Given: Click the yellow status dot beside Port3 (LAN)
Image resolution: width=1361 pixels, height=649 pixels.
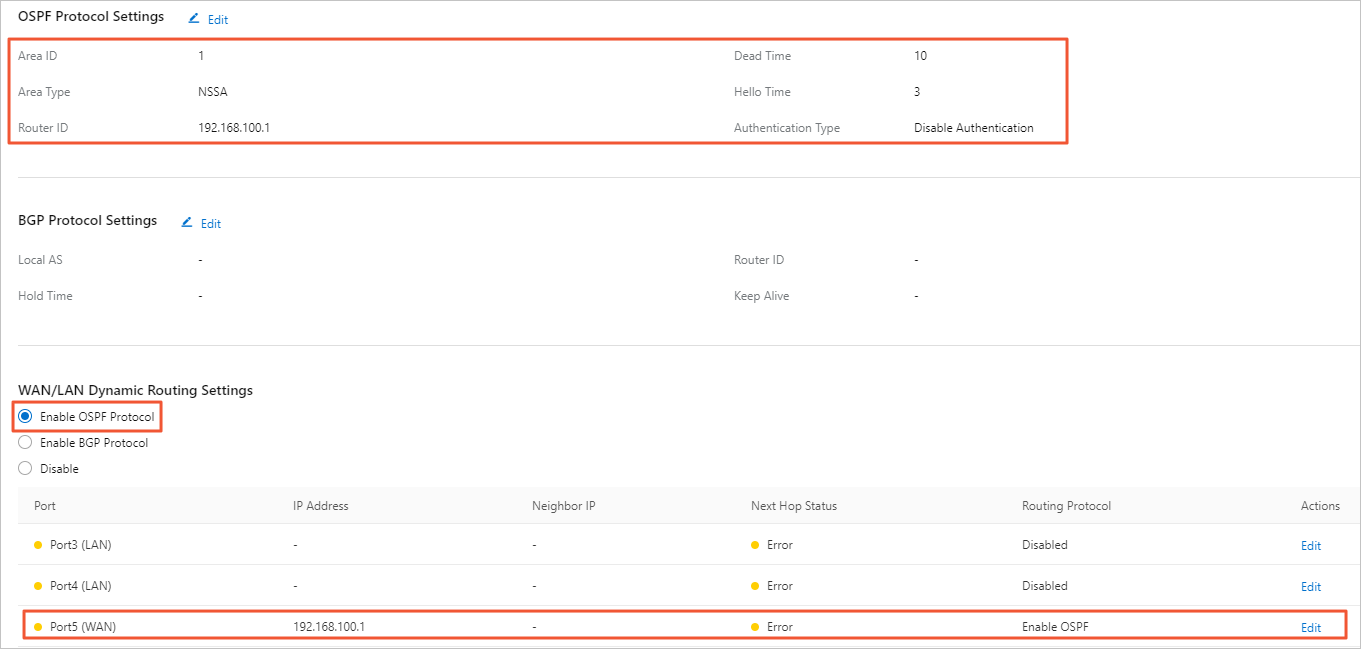Looking at the screenshot, I should pyautogui.click(x=38, y=545).
